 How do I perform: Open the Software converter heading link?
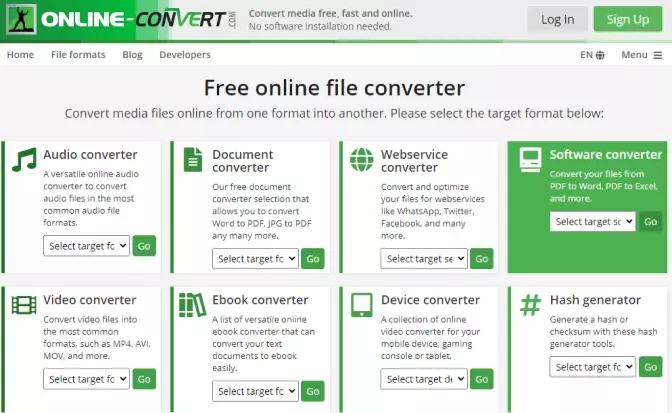click(606, 155)
